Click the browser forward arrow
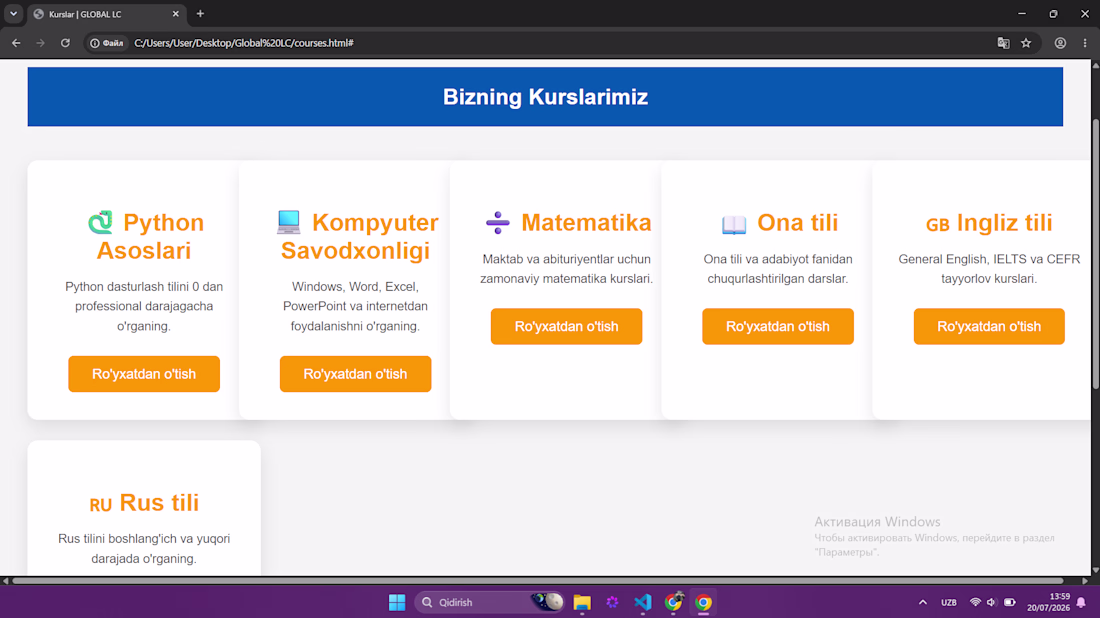Image resolution: width=1100 pixels, height=618 pixels. point(41,43)
